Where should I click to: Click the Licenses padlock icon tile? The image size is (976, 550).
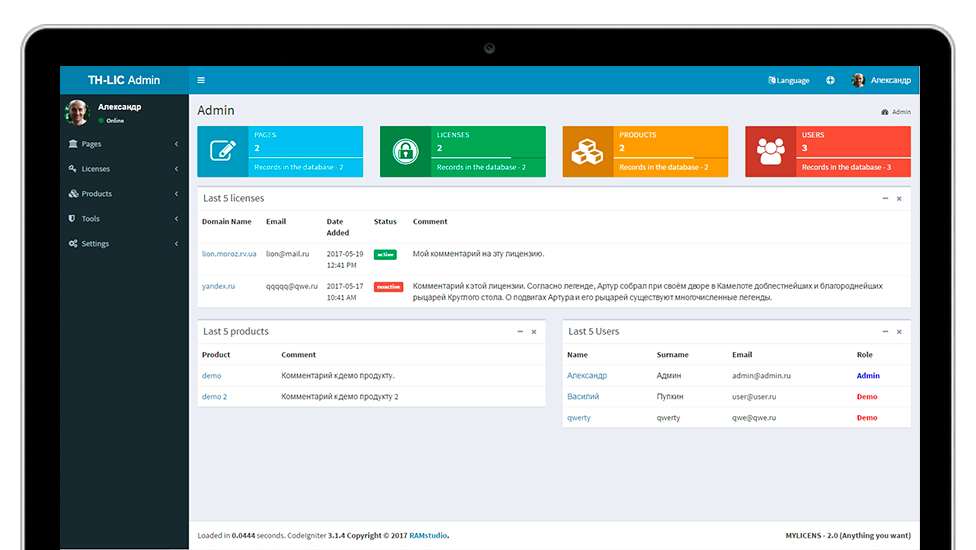405,151
